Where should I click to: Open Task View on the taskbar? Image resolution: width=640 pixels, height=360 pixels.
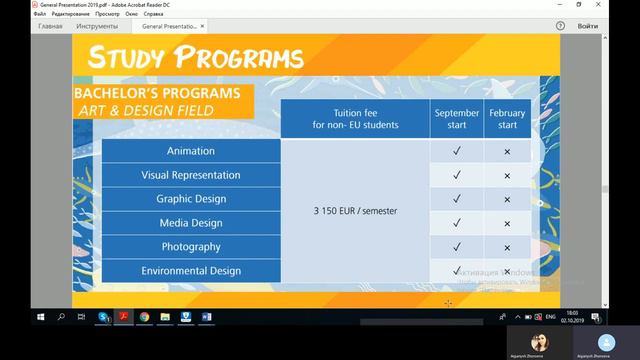81,317
